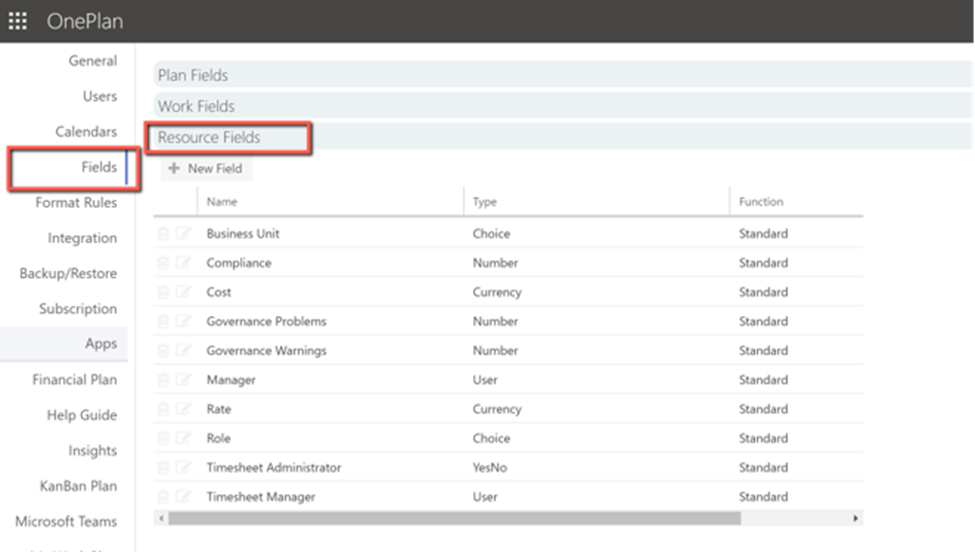Delete the Governance Problems field

tap(163, 321)
